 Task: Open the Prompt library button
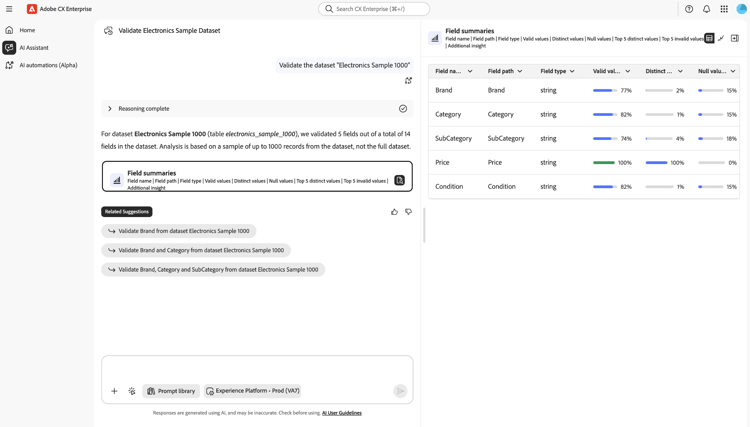pos(171,391)
